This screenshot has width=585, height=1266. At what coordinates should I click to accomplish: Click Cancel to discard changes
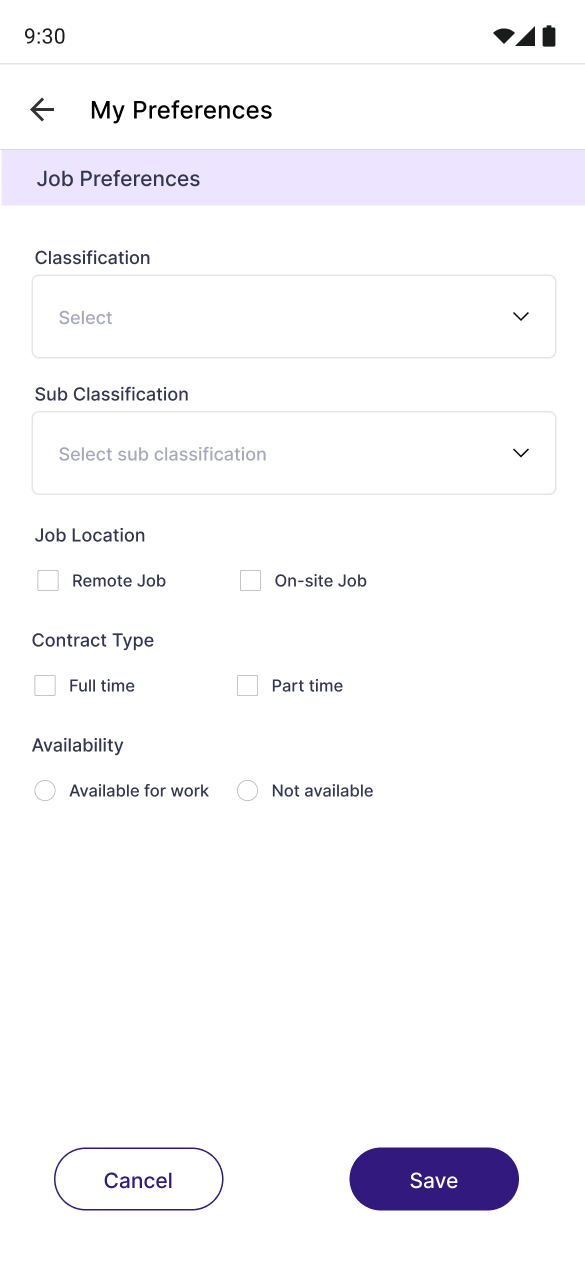click(138, 1179)
